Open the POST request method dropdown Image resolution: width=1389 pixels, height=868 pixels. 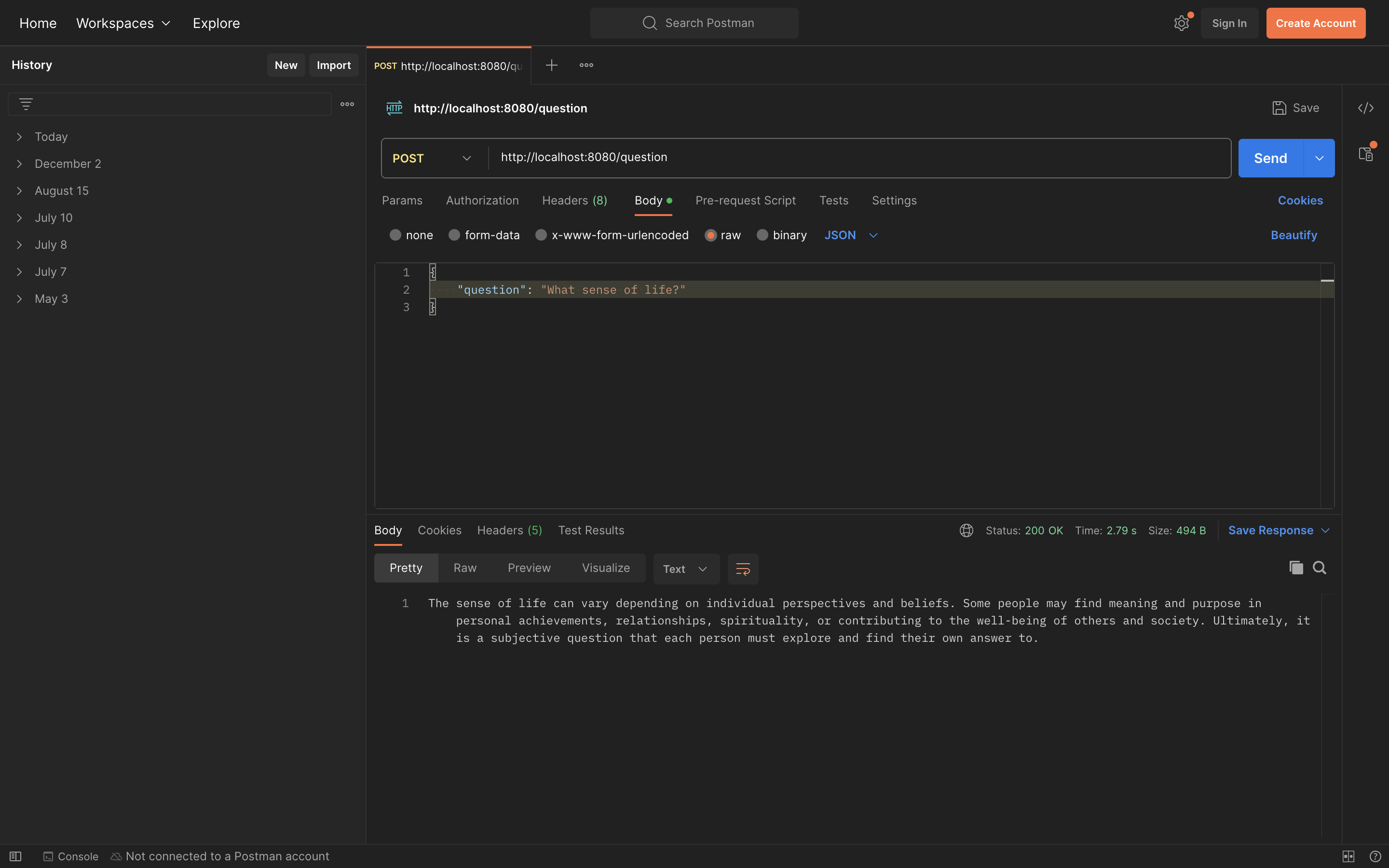431,158
